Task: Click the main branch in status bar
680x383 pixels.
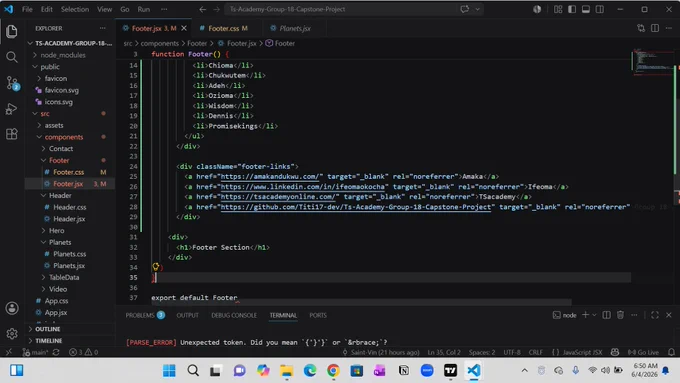Action: 36,352
